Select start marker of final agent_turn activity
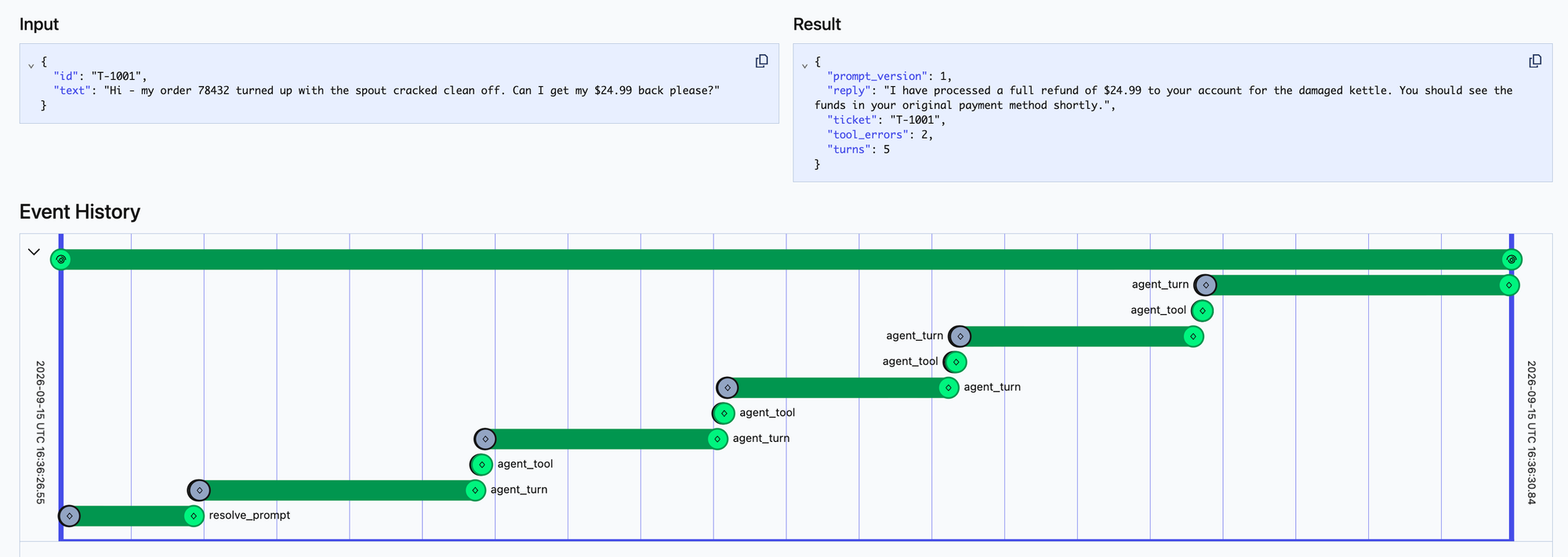 (1206, 285)
